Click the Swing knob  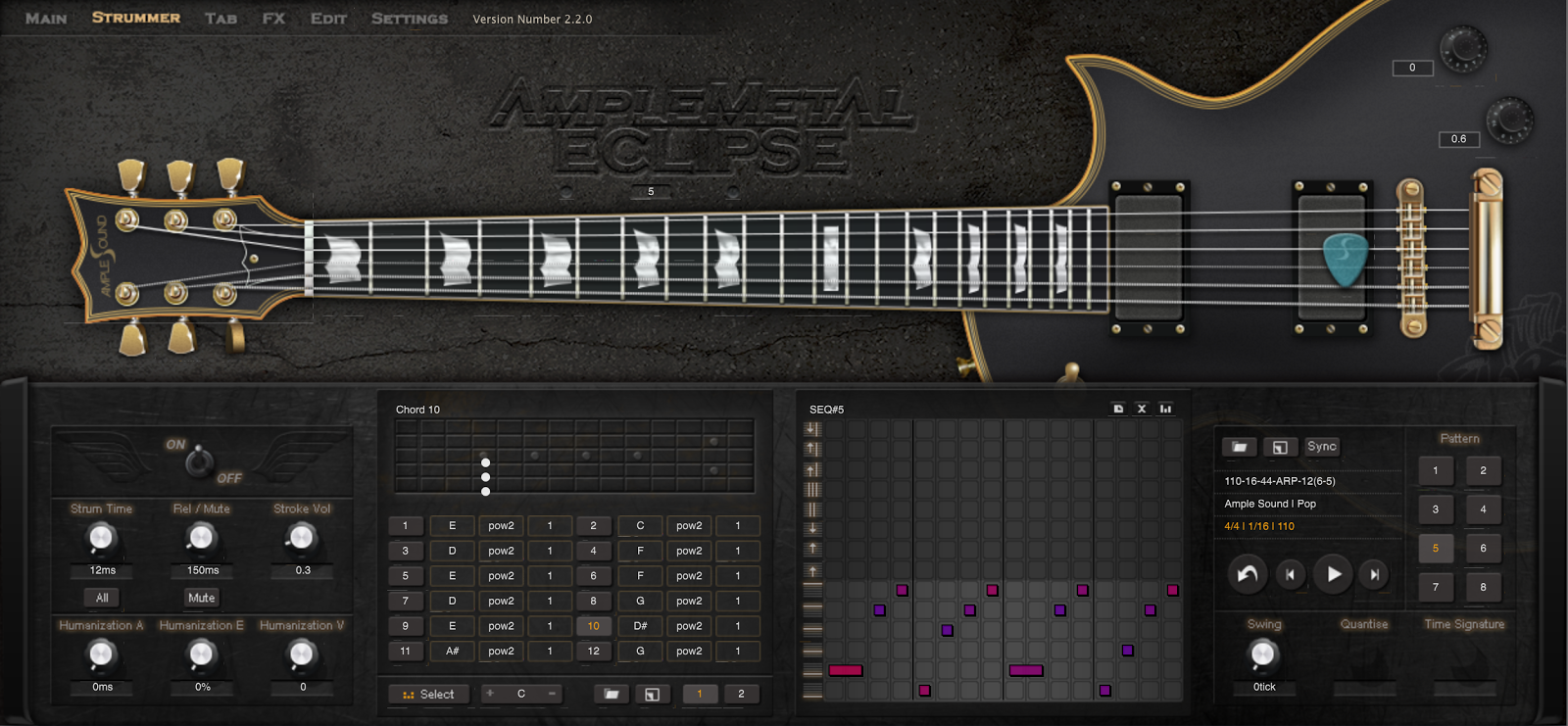coord(1263,653)
